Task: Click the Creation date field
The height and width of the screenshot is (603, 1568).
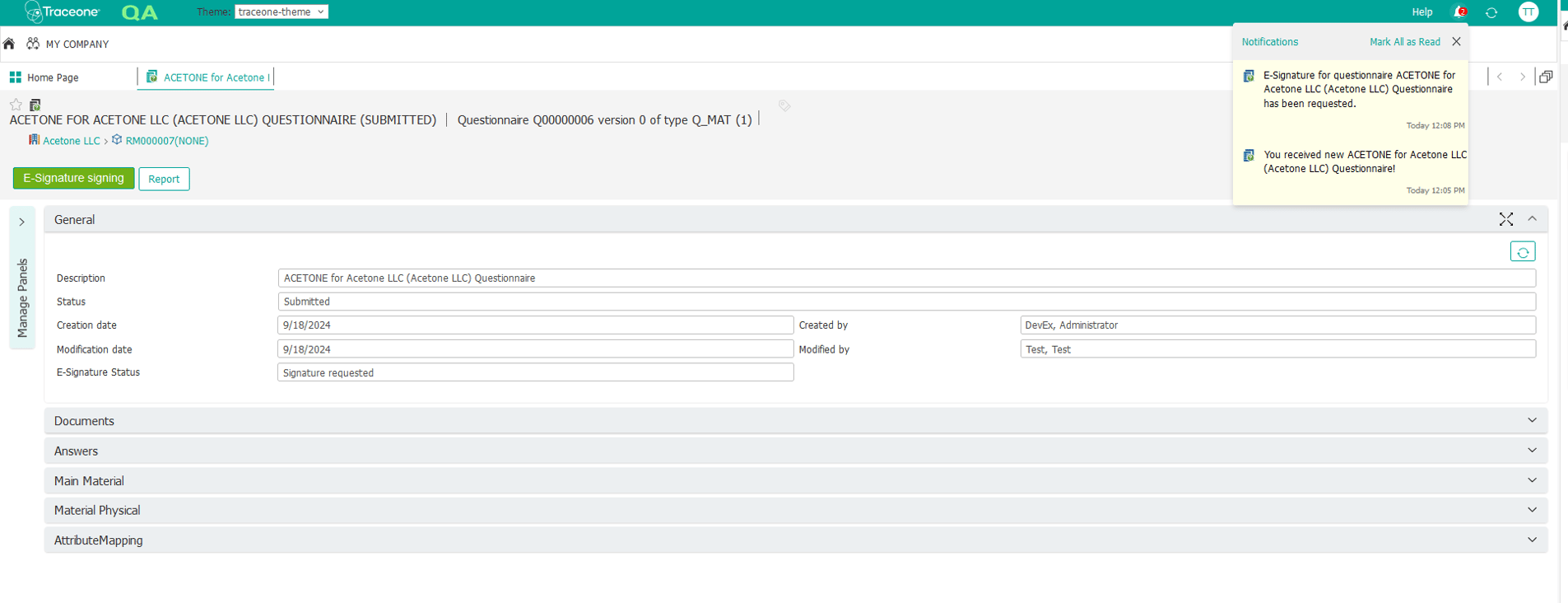Action: (x=535, y=325)
